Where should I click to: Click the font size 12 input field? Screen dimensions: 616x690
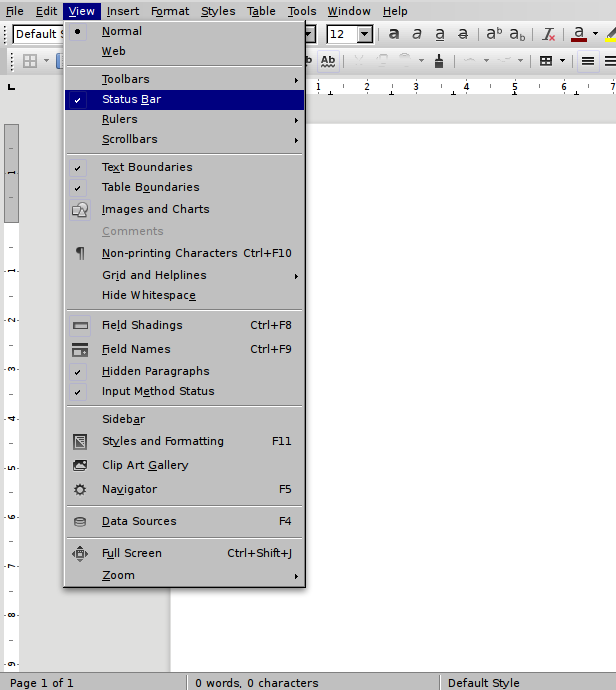tap(342, 34)
